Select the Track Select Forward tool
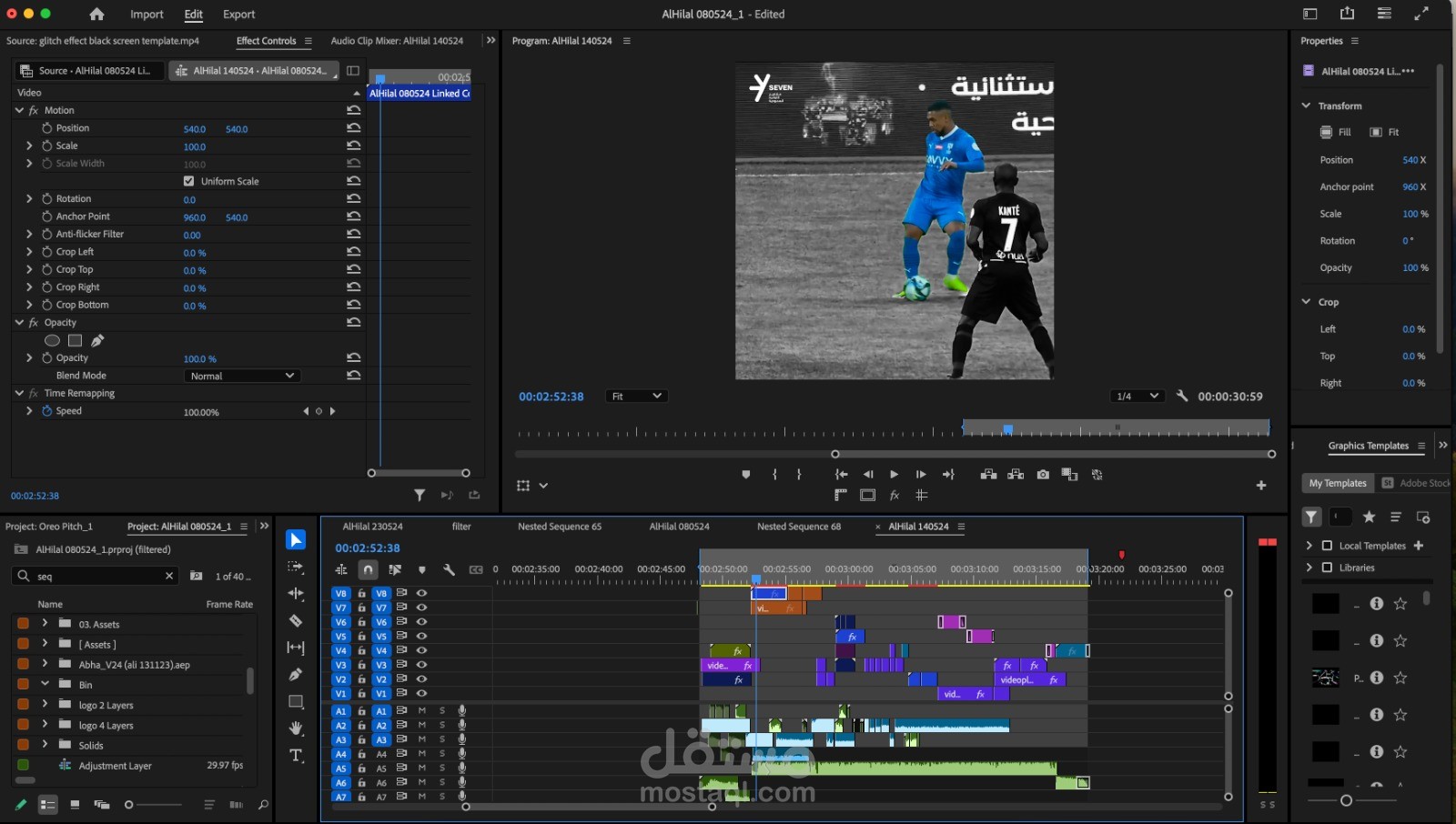The width and height of the screenshot is (1456, 824). pos(296,567)
